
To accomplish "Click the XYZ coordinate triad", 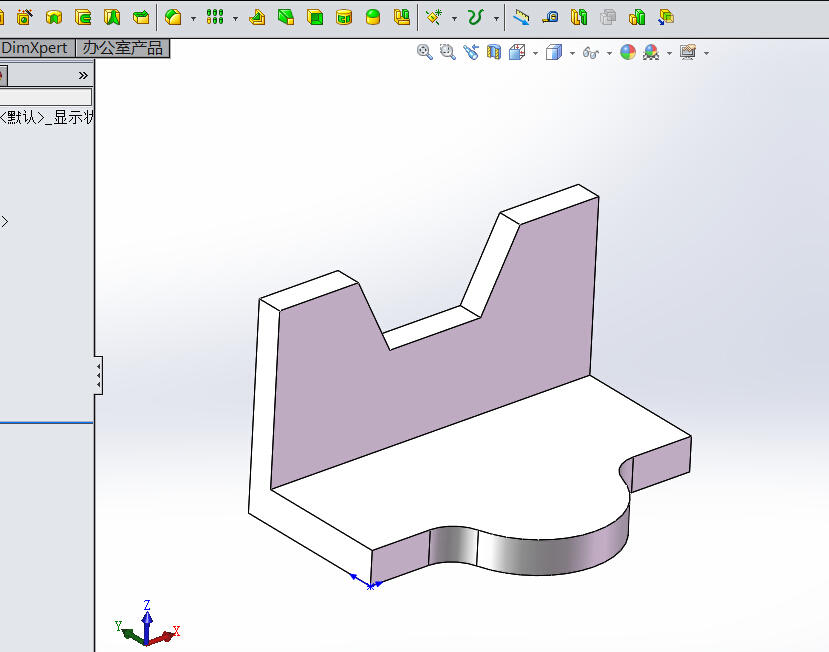I will pos(148,623).
